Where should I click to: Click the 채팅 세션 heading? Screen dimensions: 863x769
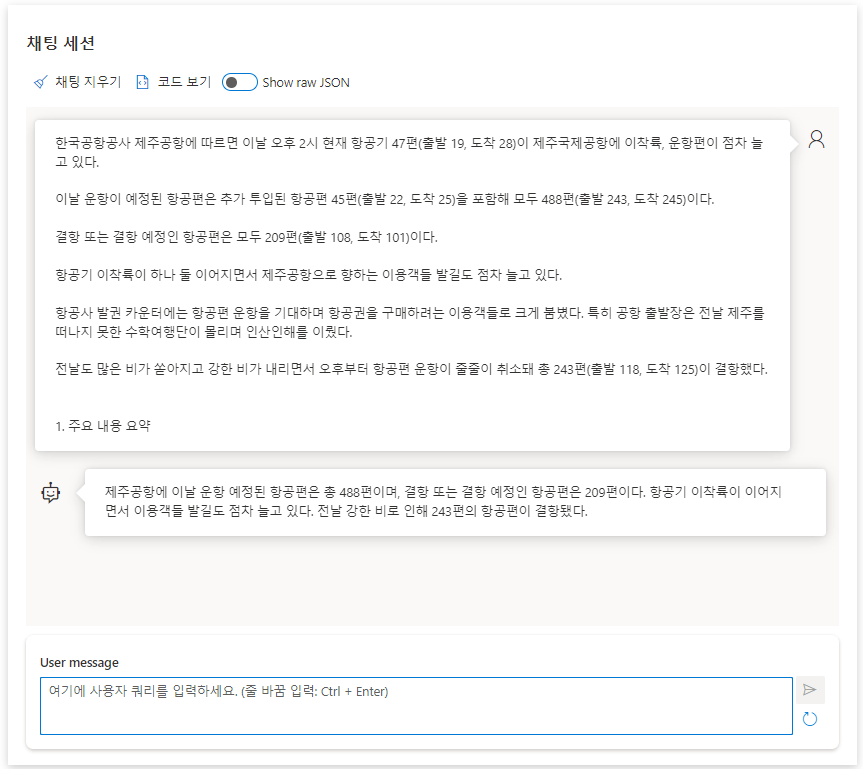[x=61, y=43]
